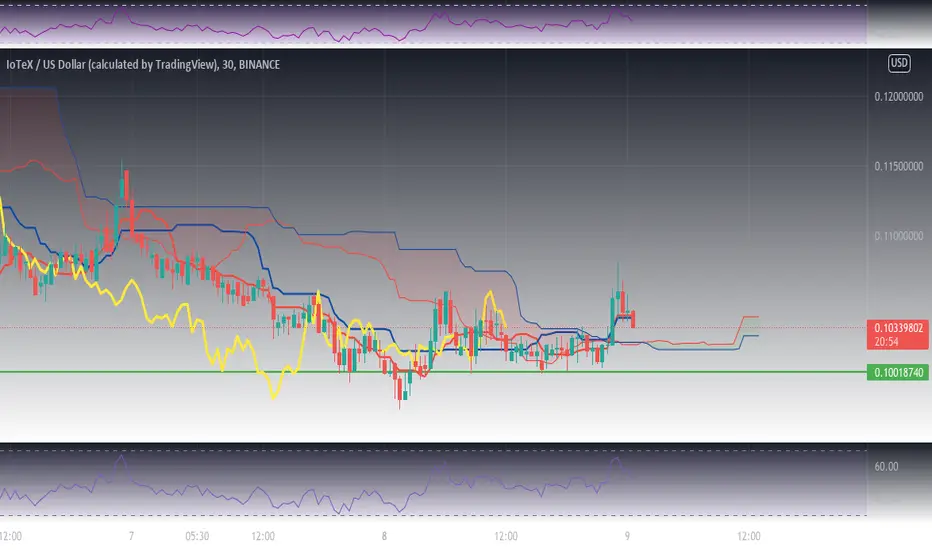
Task: Click the day 8 time axis label
Action: (384, 536)
